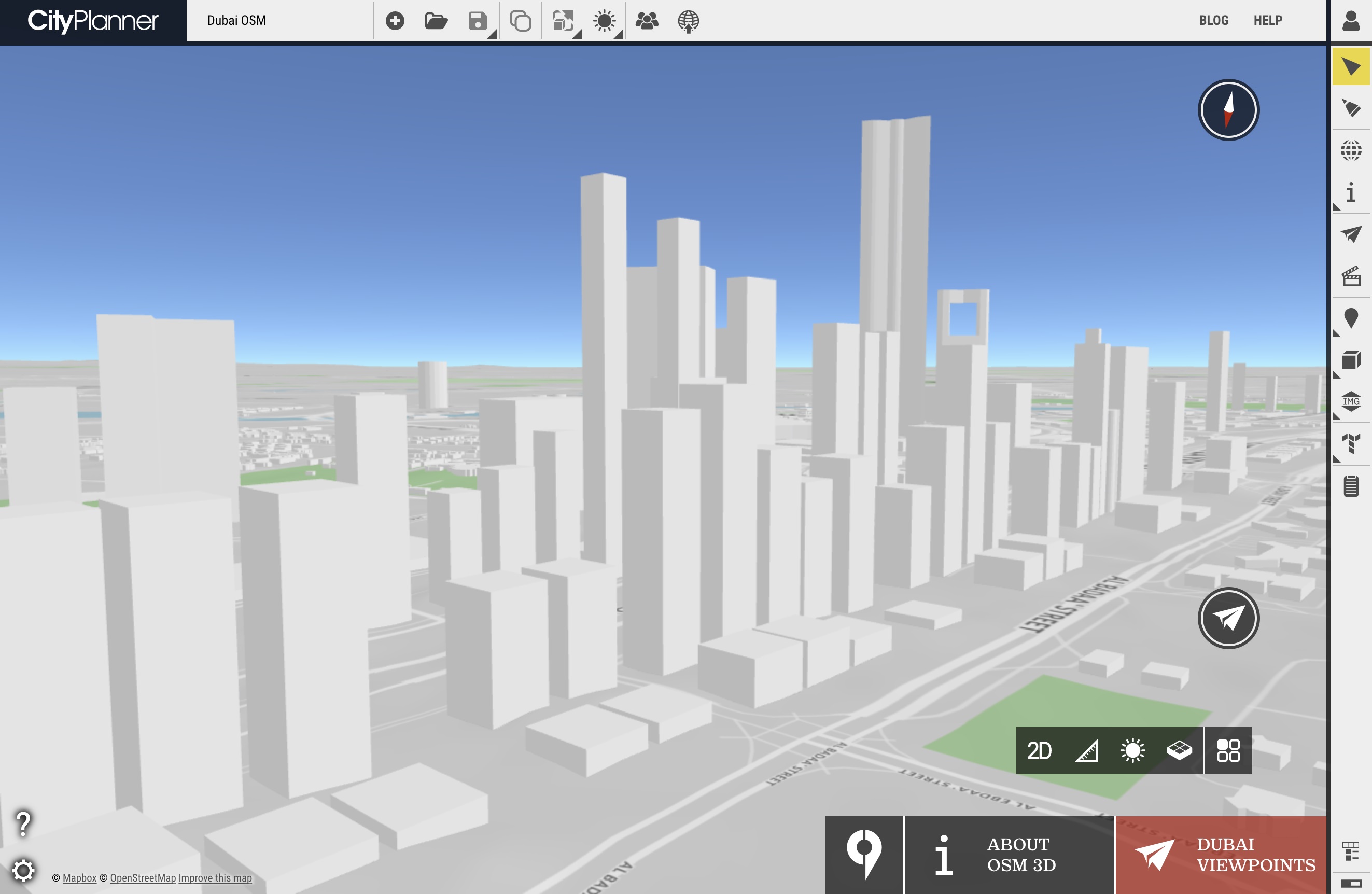Reset north with the compass widget
1372x894 pixels.
click(x=1228, y=109)
